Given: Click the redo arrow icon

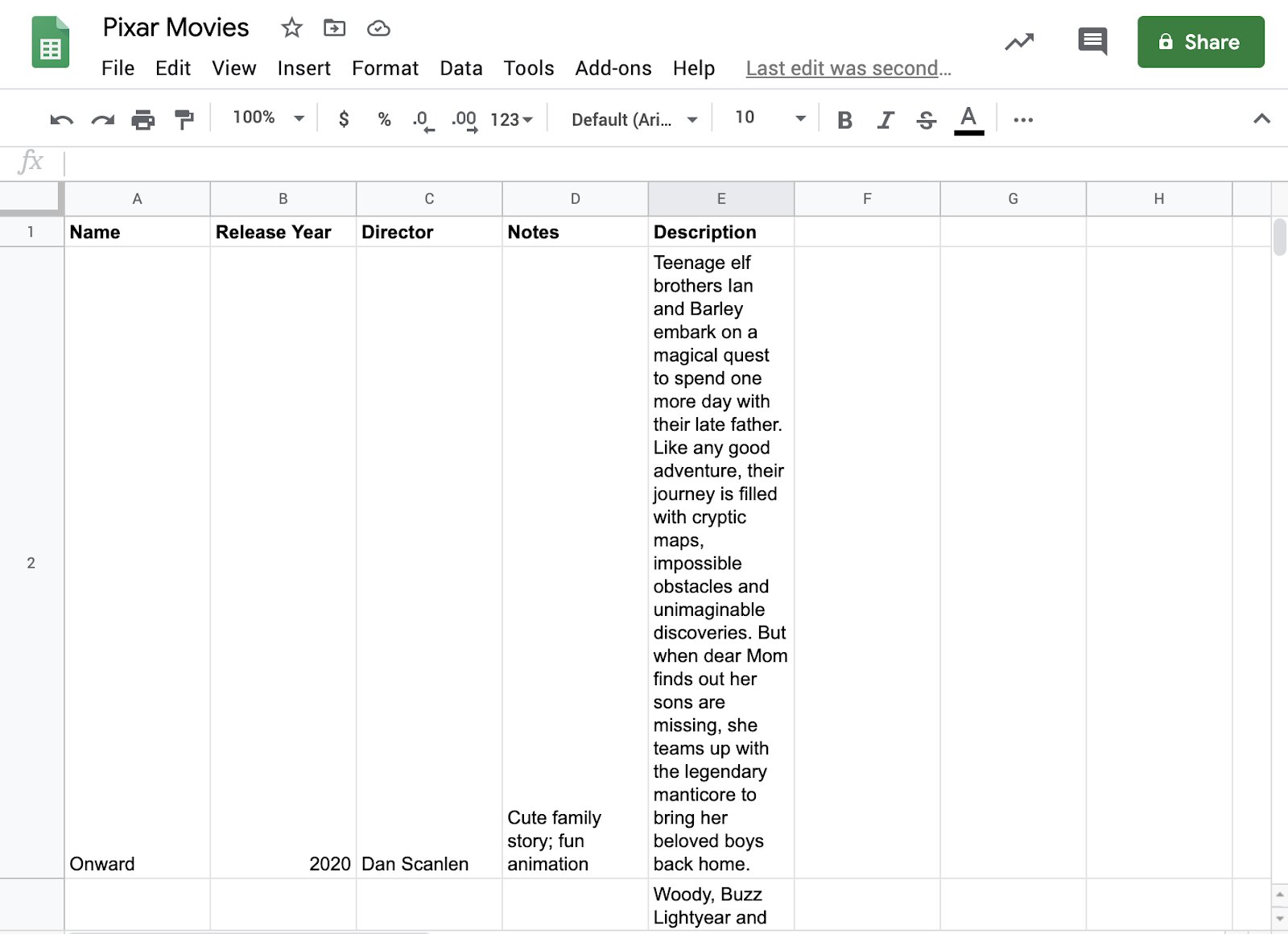Looking at the screenshot, I should (102, 120).
